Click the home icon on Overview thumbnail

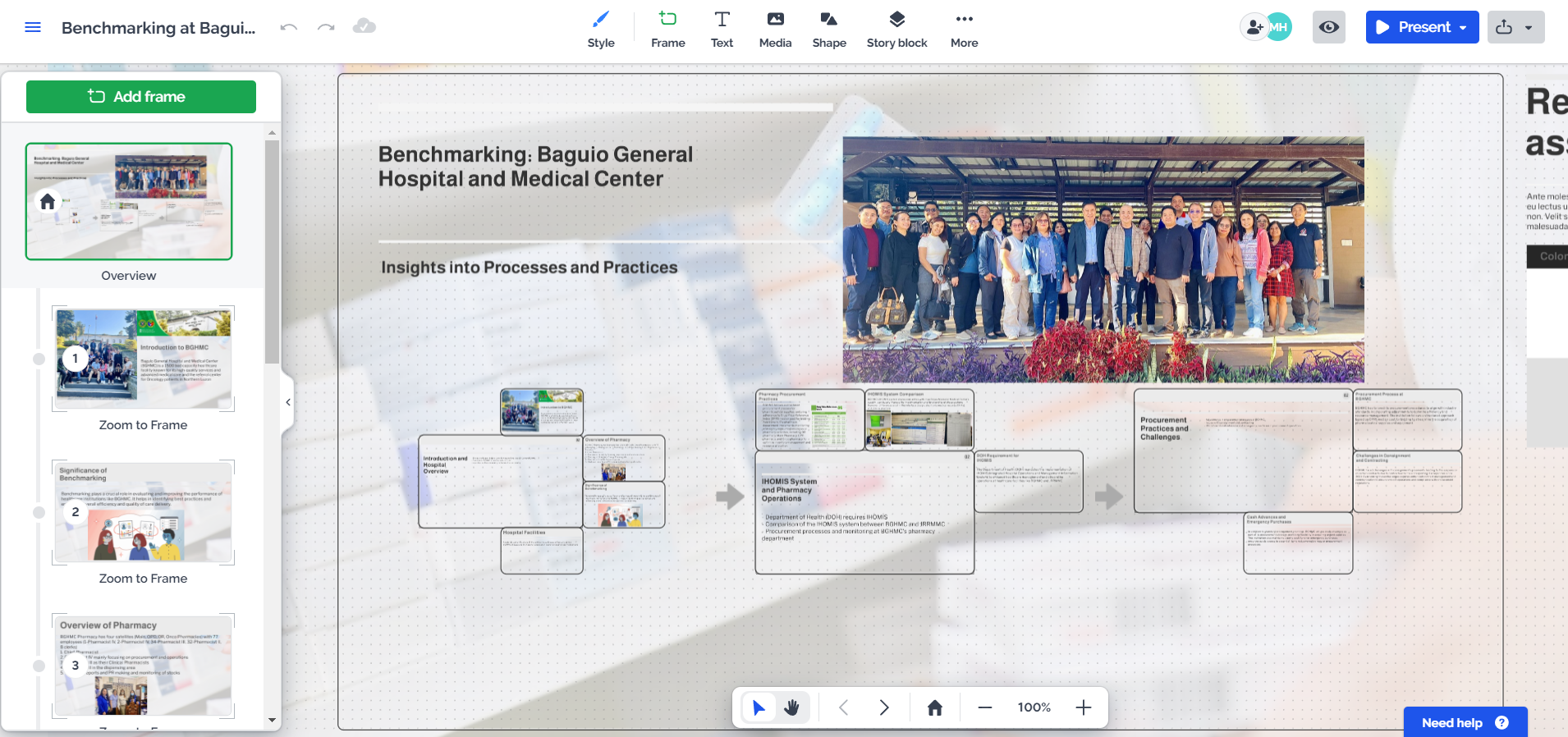(48, 201)
